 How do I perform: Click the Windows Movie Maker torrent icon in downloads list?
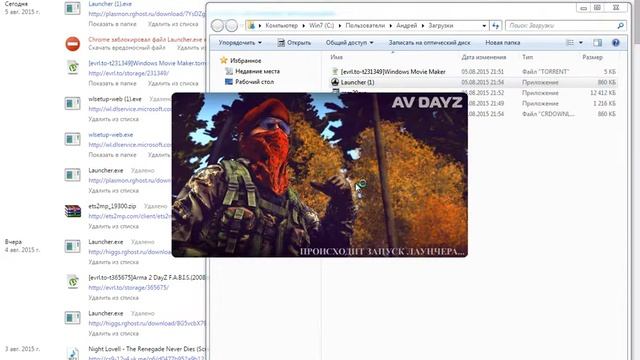tap(73, 67)
